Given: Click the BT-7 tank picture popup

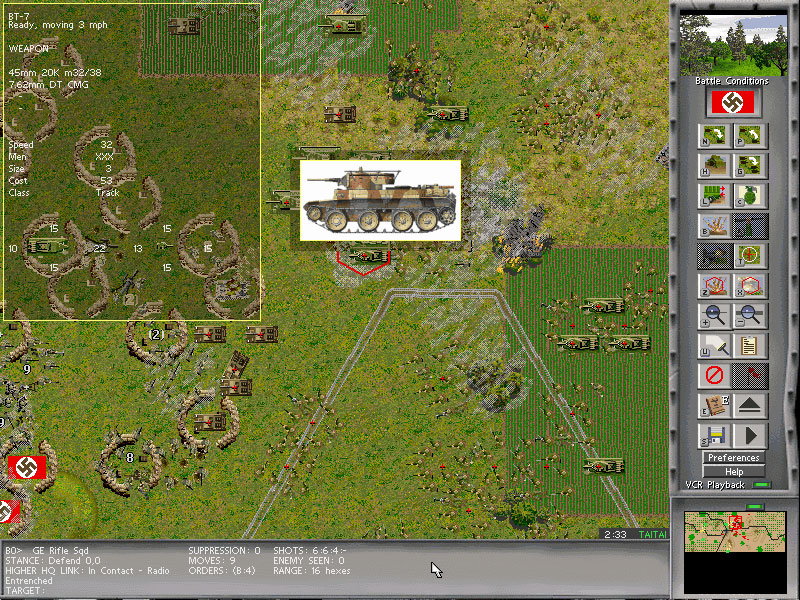Looking at the screenshot, I should tap(380, 200).
